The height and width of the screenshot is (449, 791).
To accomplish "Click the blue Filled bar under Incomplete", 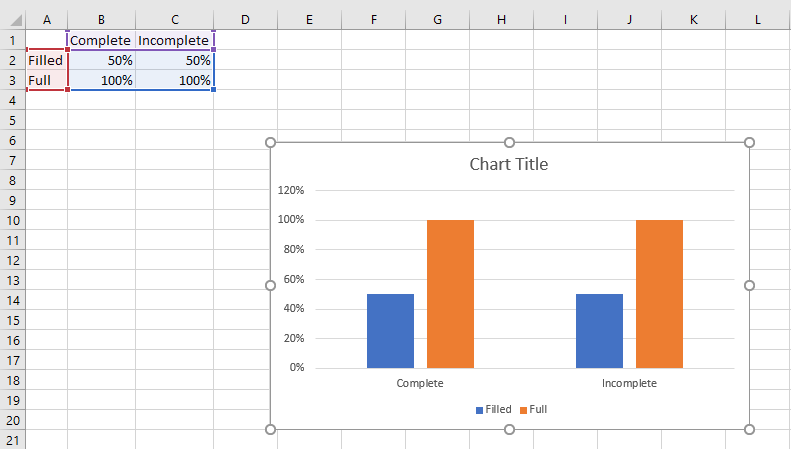I will tap(599, 331).
